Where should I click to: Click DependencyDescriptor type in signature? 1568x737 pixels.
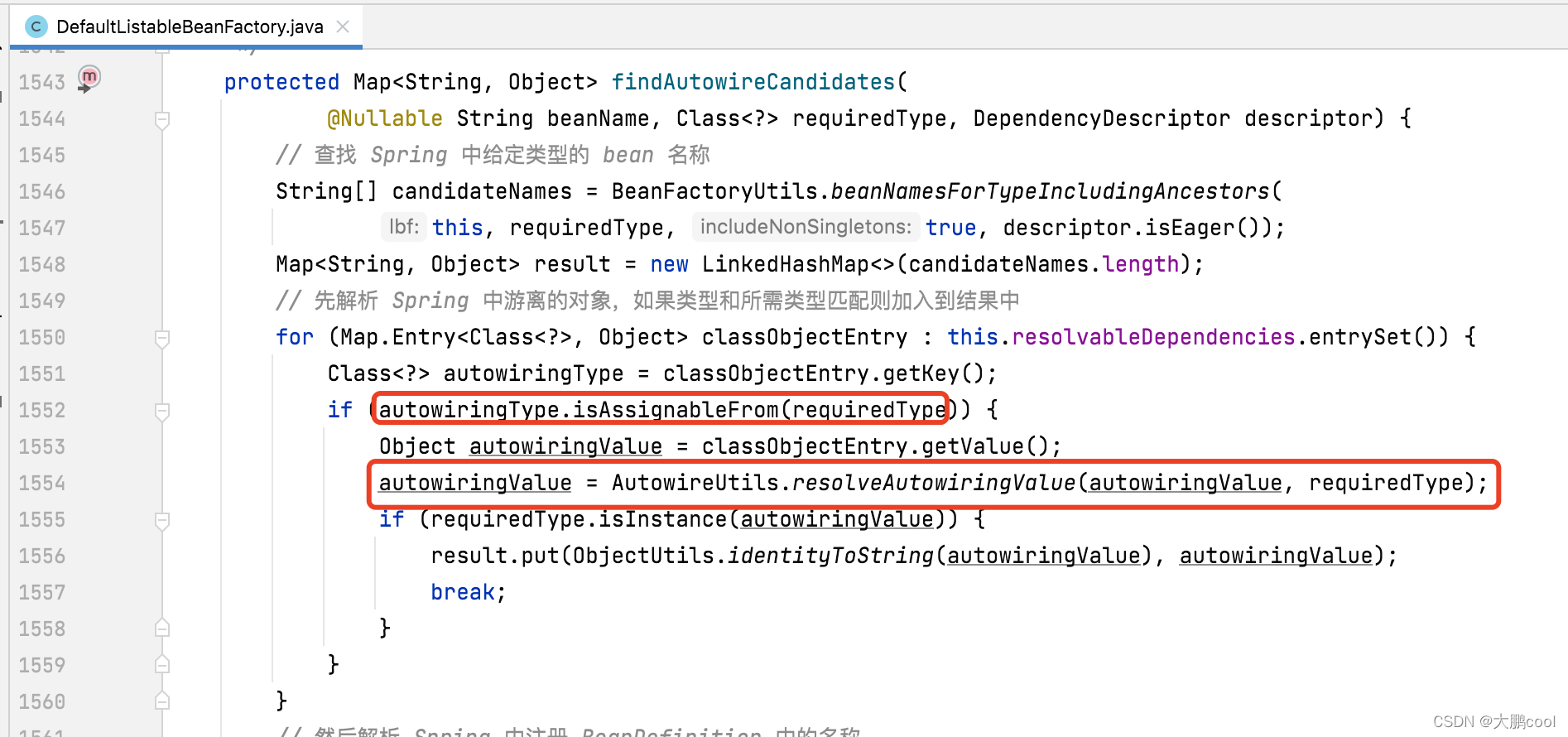tap(1102, 118)
